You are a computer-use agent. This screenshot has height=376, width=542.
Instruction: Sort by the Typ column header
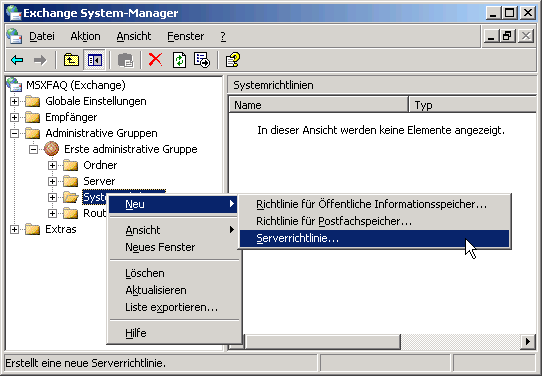click(x=473, y=105)
